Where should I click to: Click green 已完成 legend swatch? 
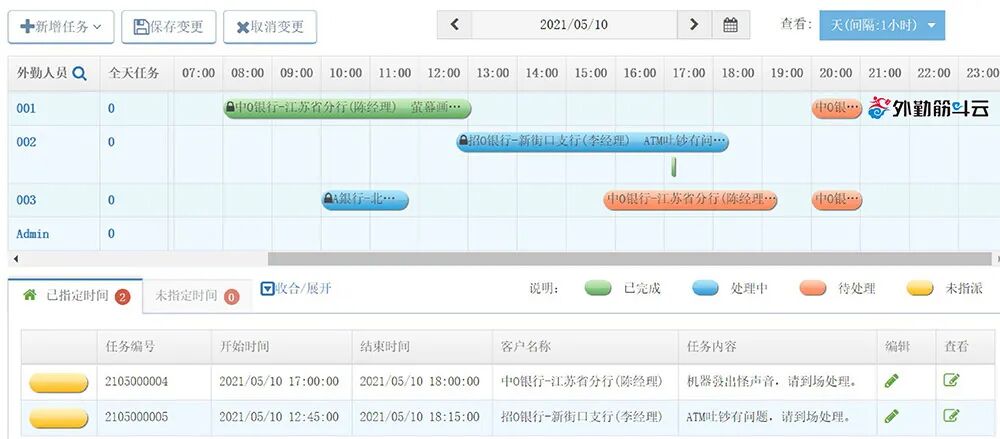(x=598, y=288)
